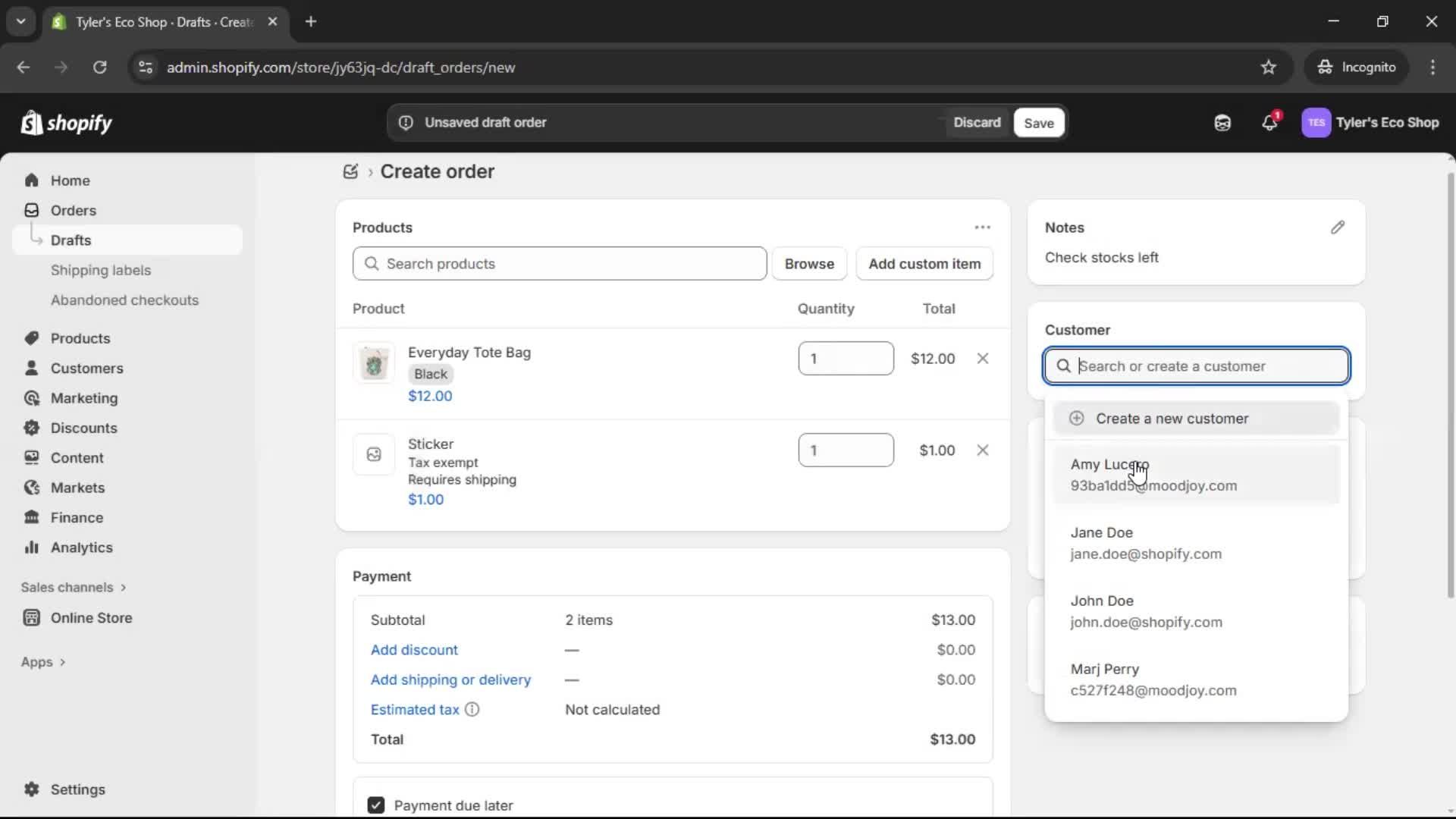Open the Products card overflow menu
The image size is (1456, 819).
pos(982,227)
